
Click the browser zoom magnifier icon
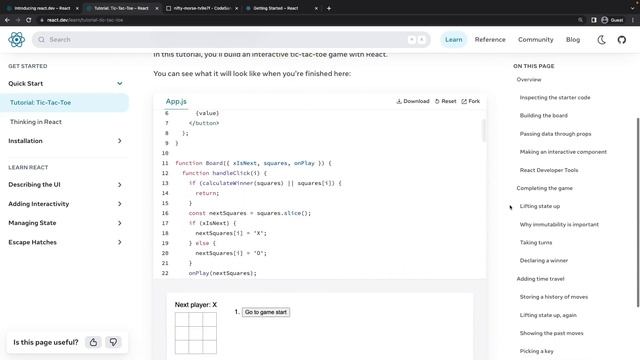(x=580, y=20)
